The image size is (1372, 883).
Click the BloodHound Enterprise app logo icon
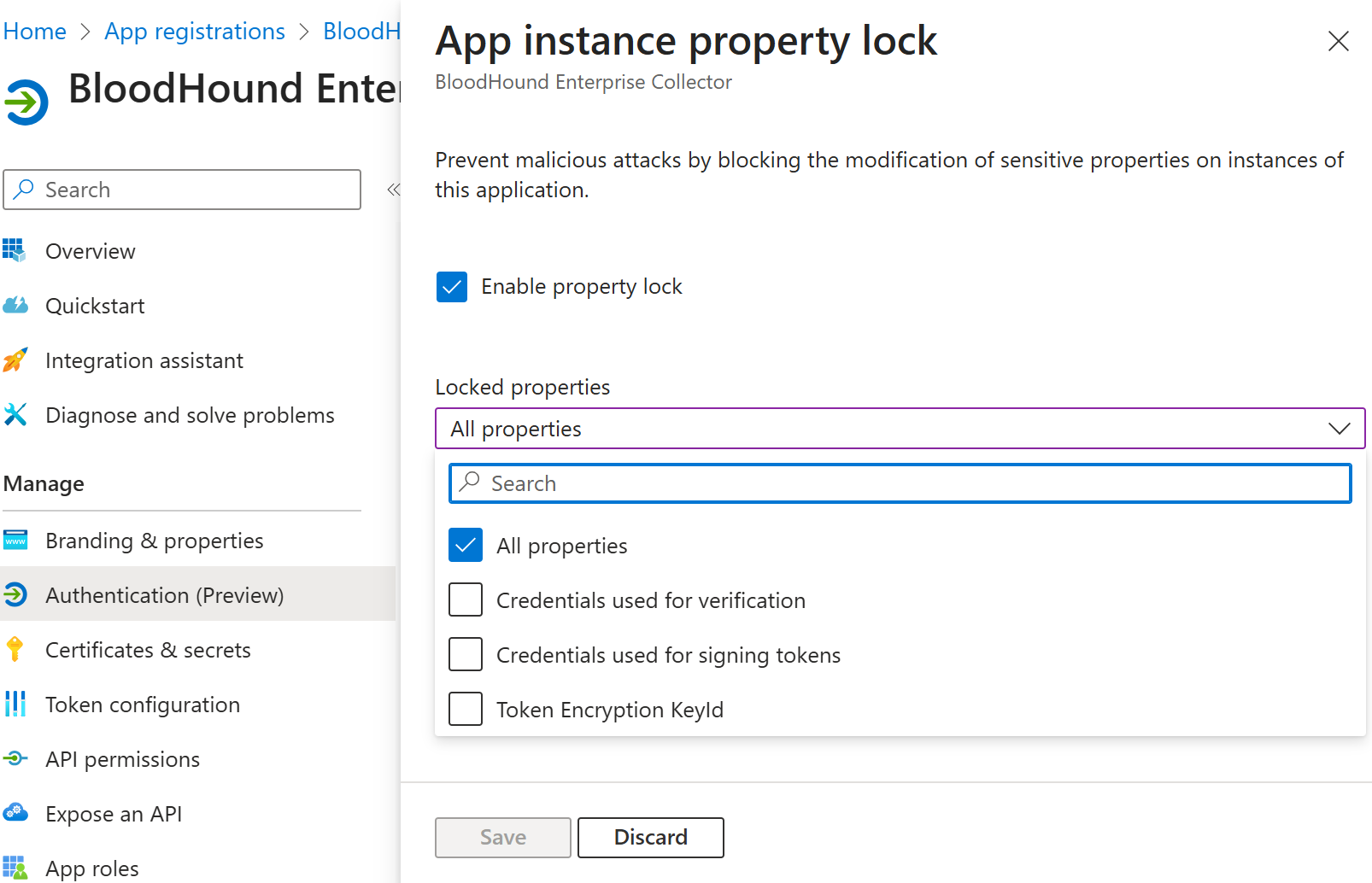pos(26,102)
